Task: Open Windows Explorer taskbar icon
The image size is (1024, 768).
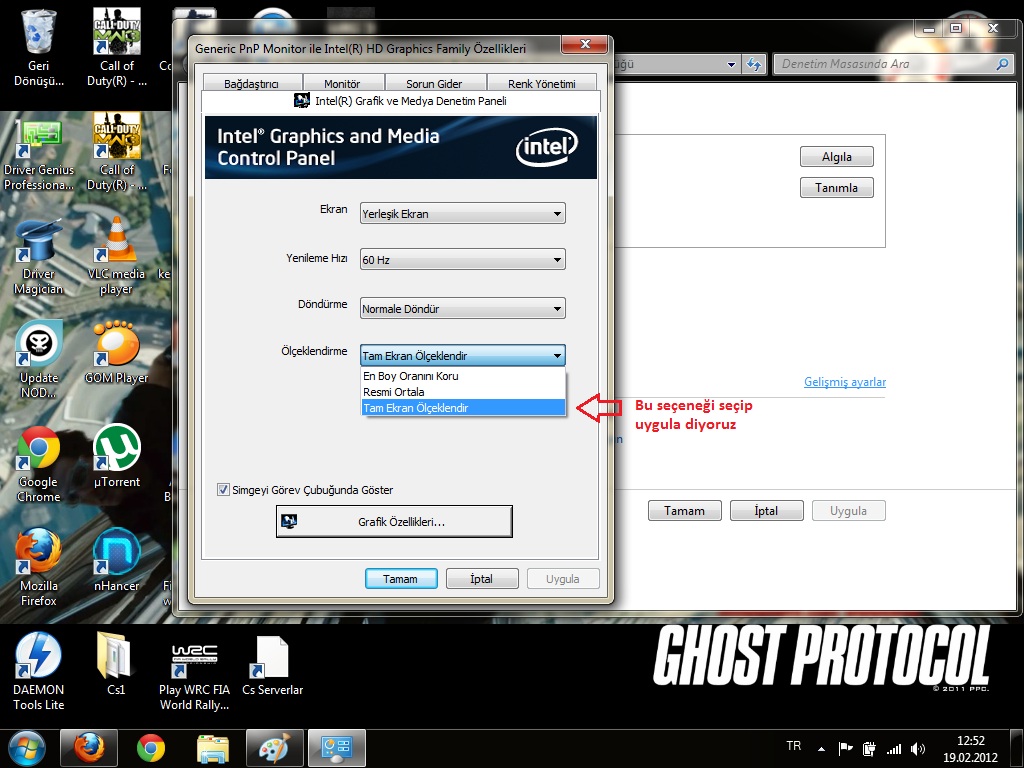Action: click(213, 748)
